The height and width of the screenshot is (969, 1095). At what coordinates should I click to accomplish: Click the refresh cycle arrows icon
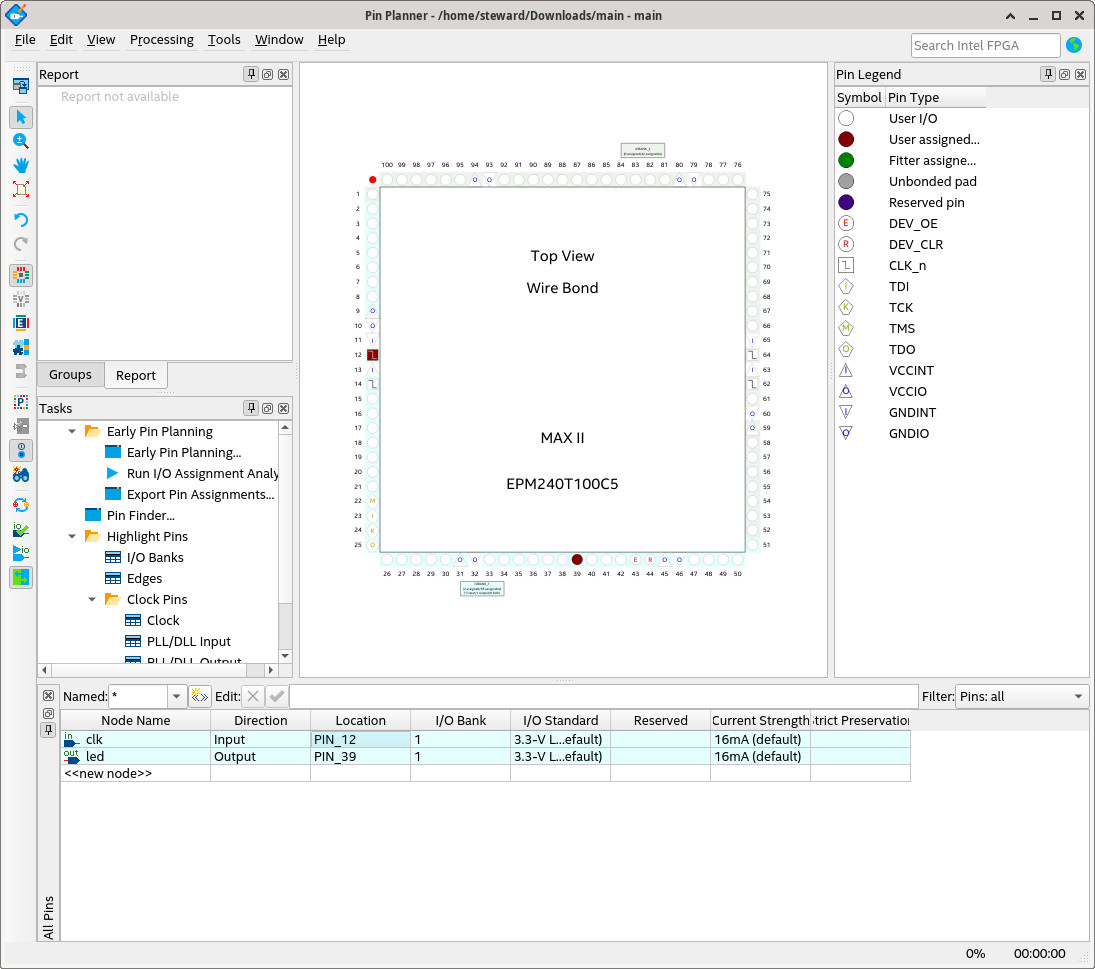tap(21, 505)
